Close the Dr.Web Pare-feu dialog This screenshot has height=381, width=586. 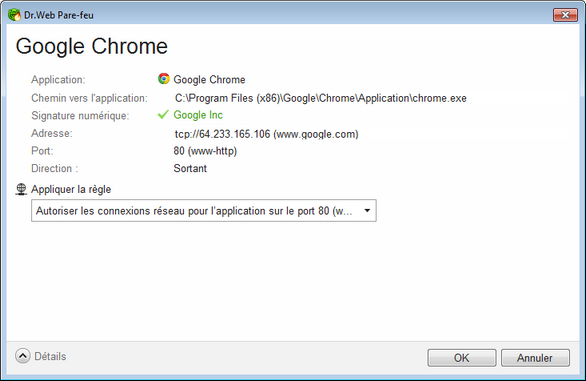pos(565,15)
